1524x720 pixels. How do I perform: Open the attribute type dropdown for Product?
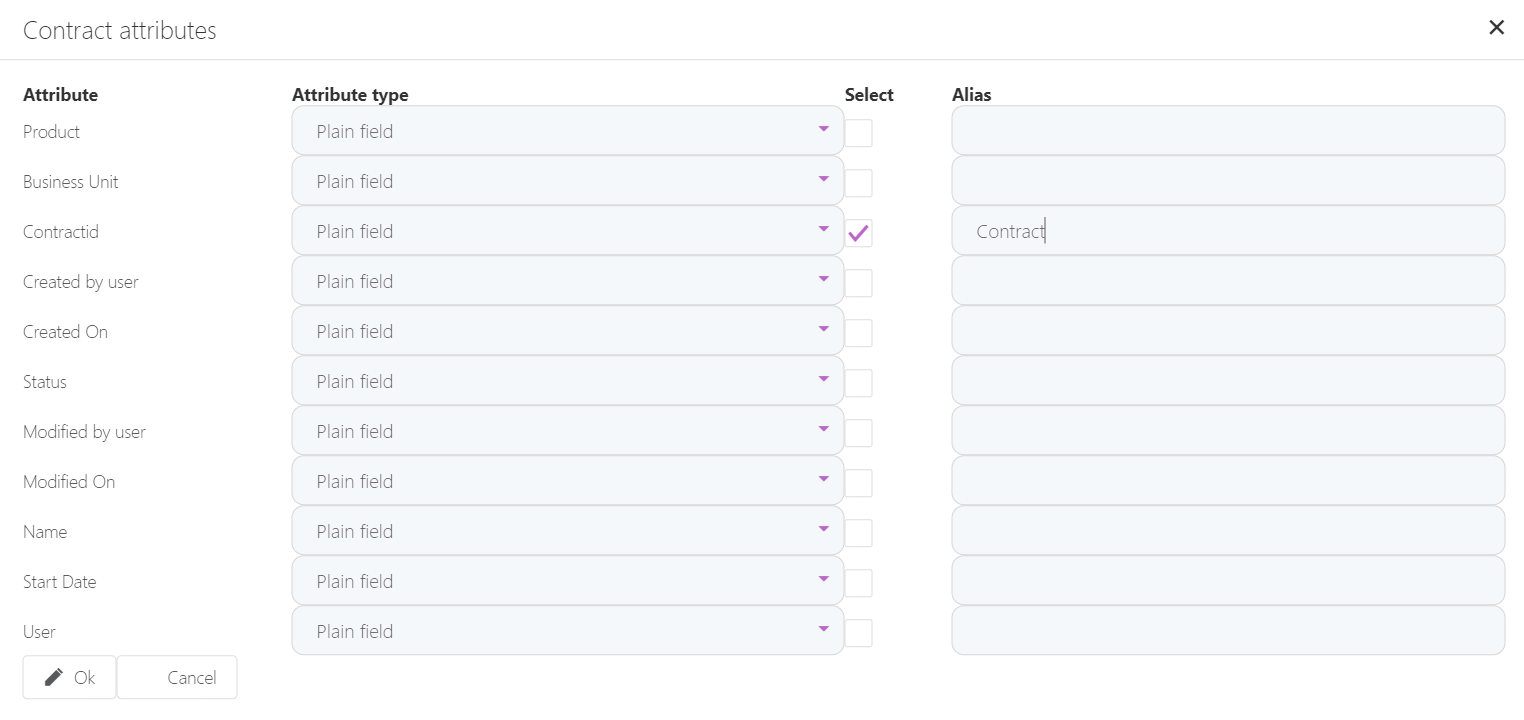[x=824, y=131]
